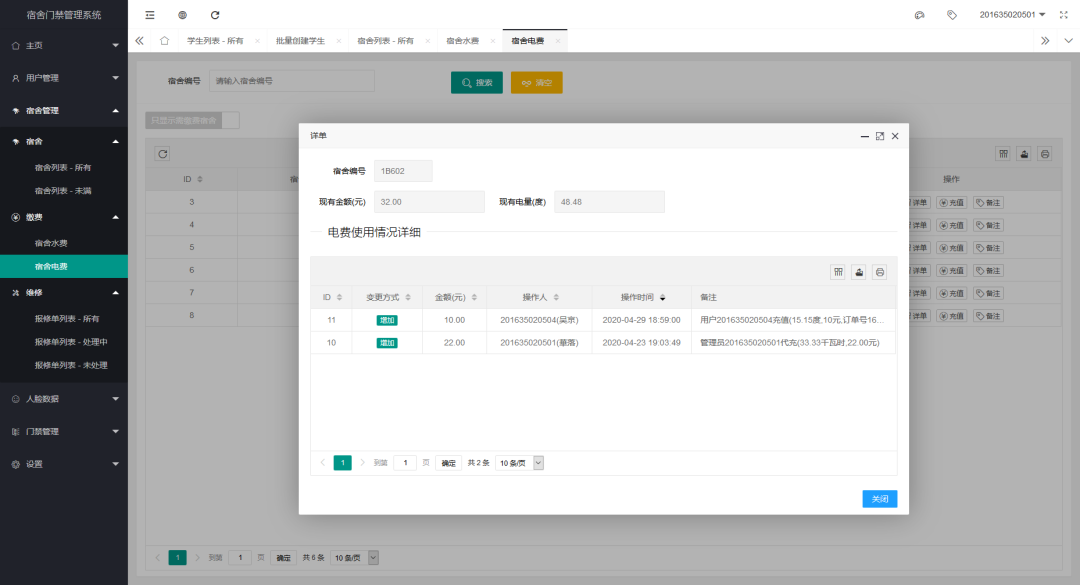Image resolution: width=1080 pixels, height=585 pixels.
Task: Click the blue 关闭 button
Action: [x=880, y=499]
